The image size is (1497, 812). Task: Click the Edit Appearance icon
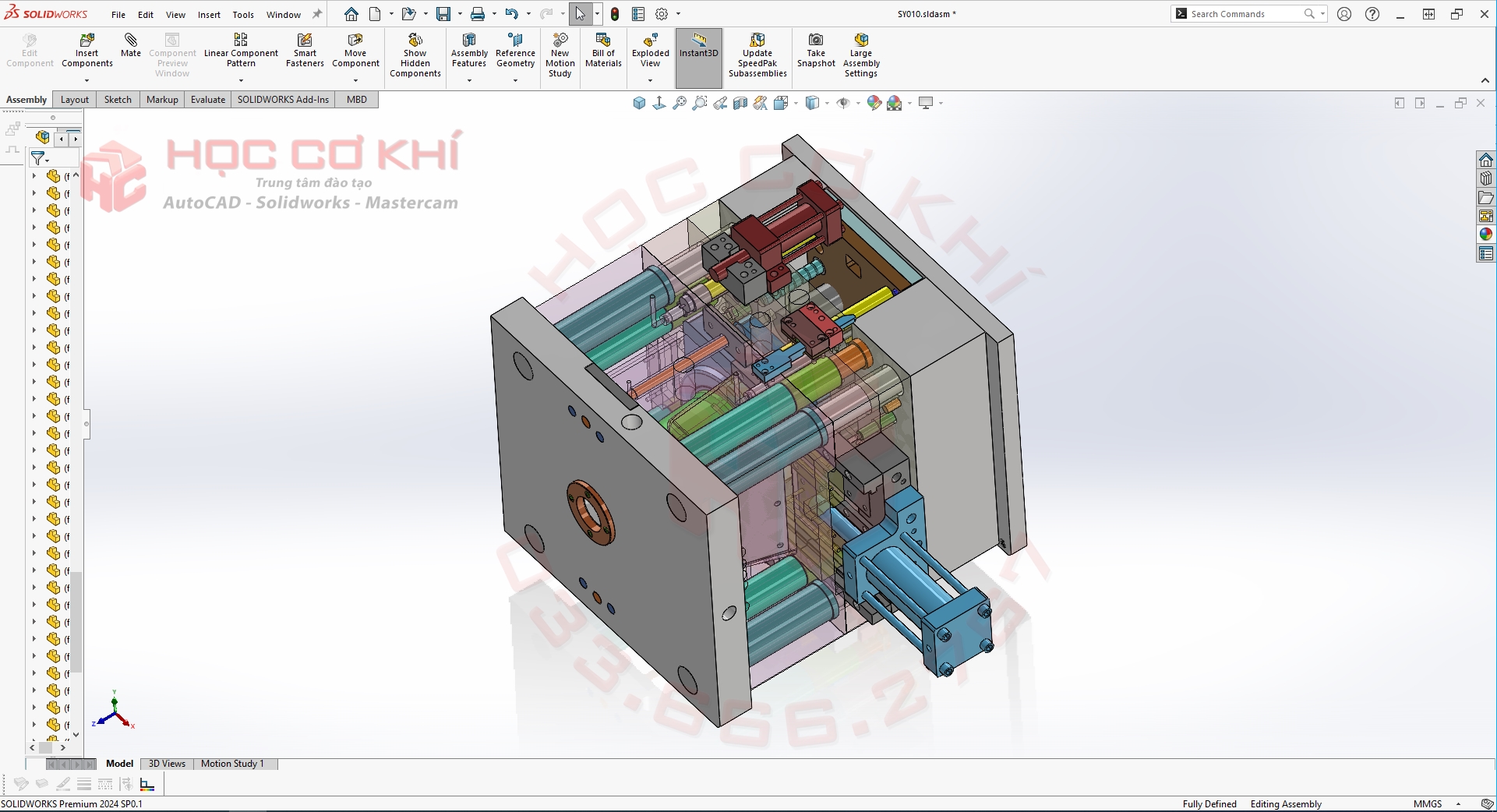click(x=874, y=103)
